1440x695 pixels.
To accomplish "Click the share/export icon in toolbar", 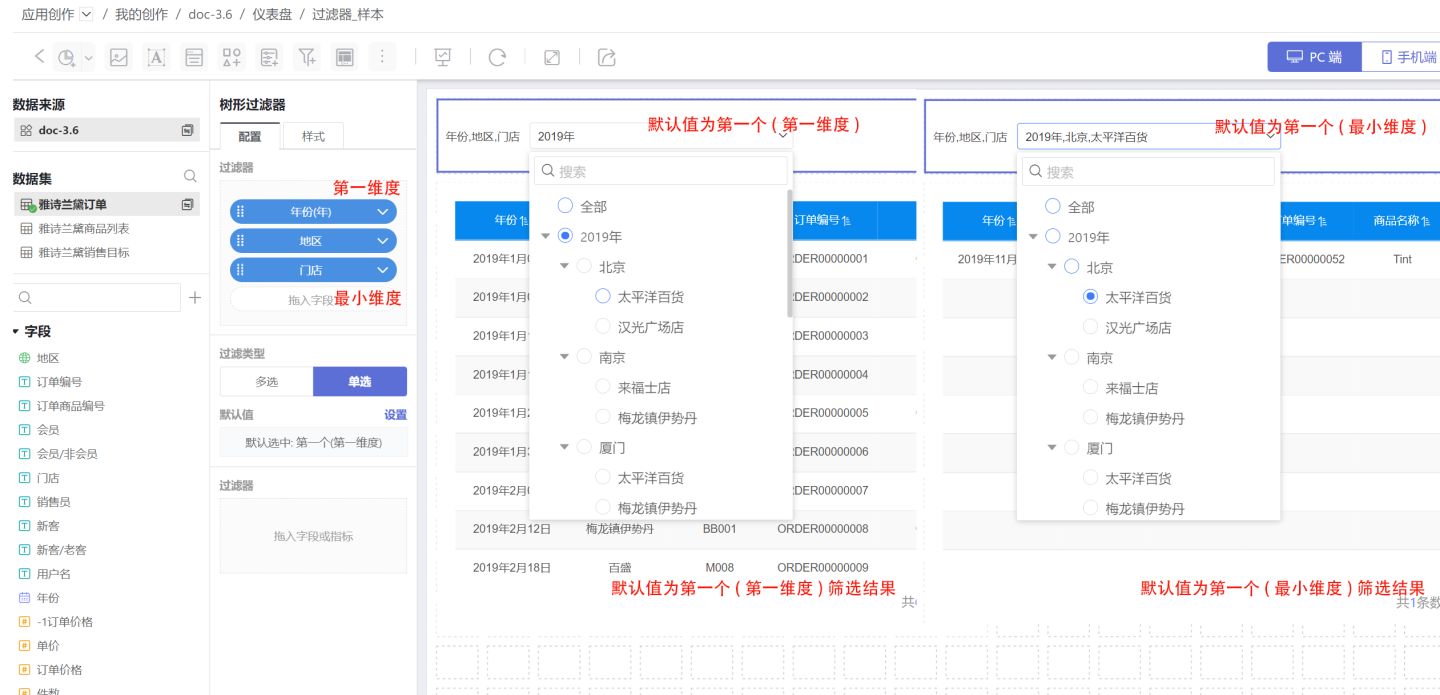I will point(607,57).
